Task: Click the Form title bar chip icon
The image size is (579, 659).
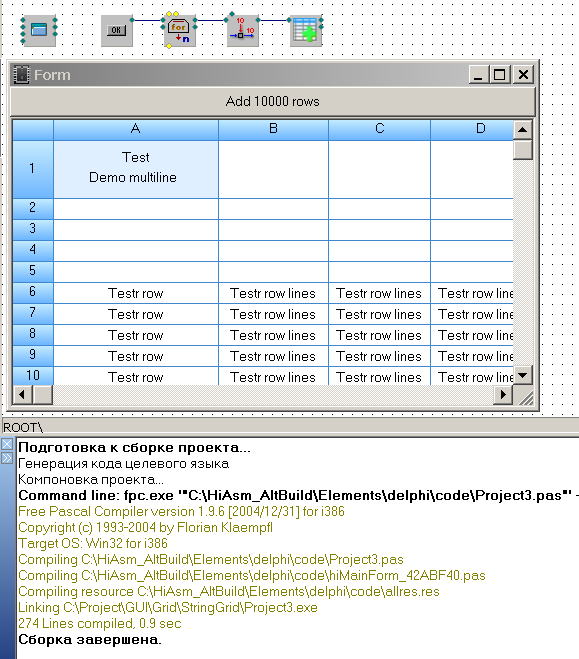Action: 21,75
